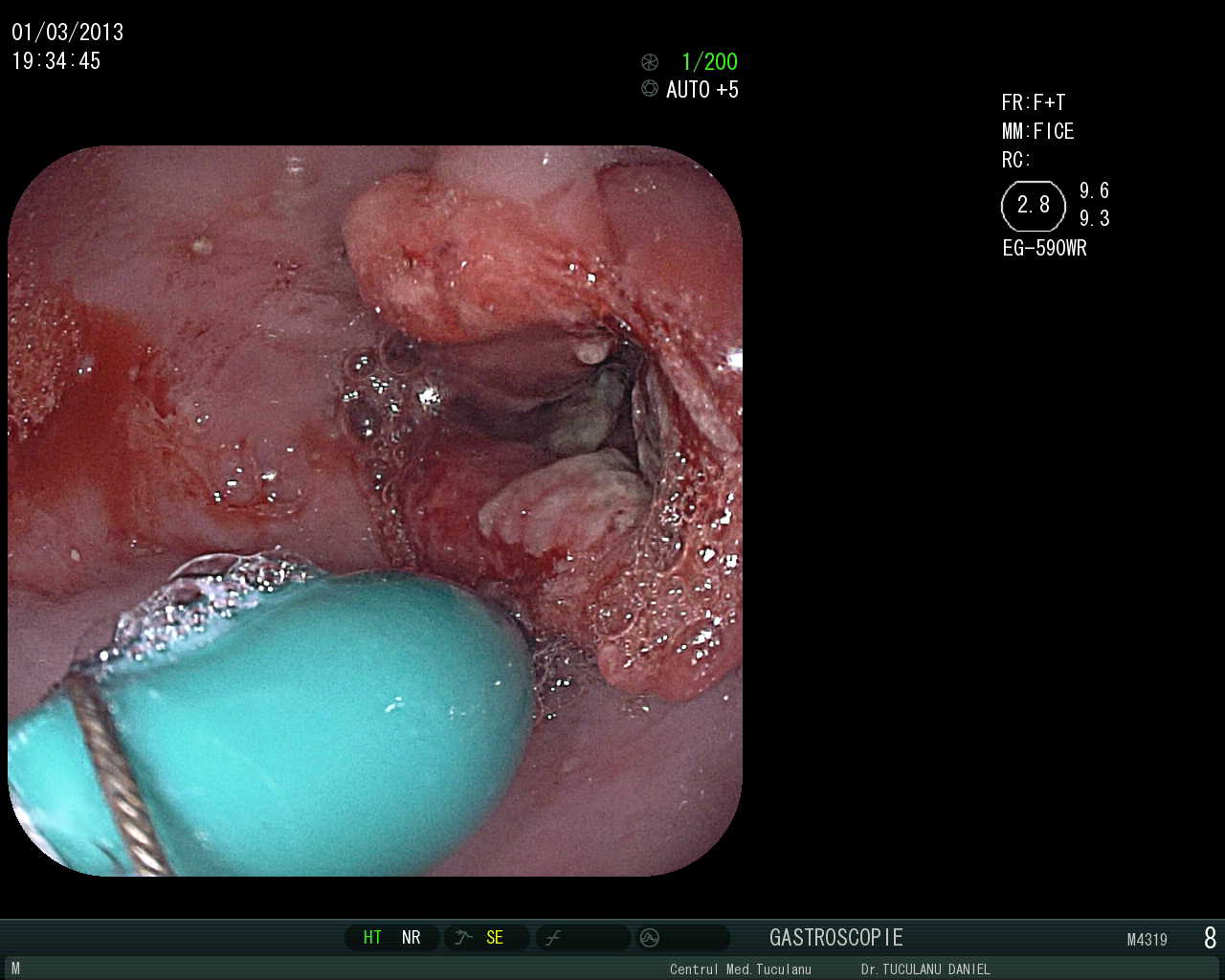
Task: Toggle the green HT indicator
Action: (372, 938)
